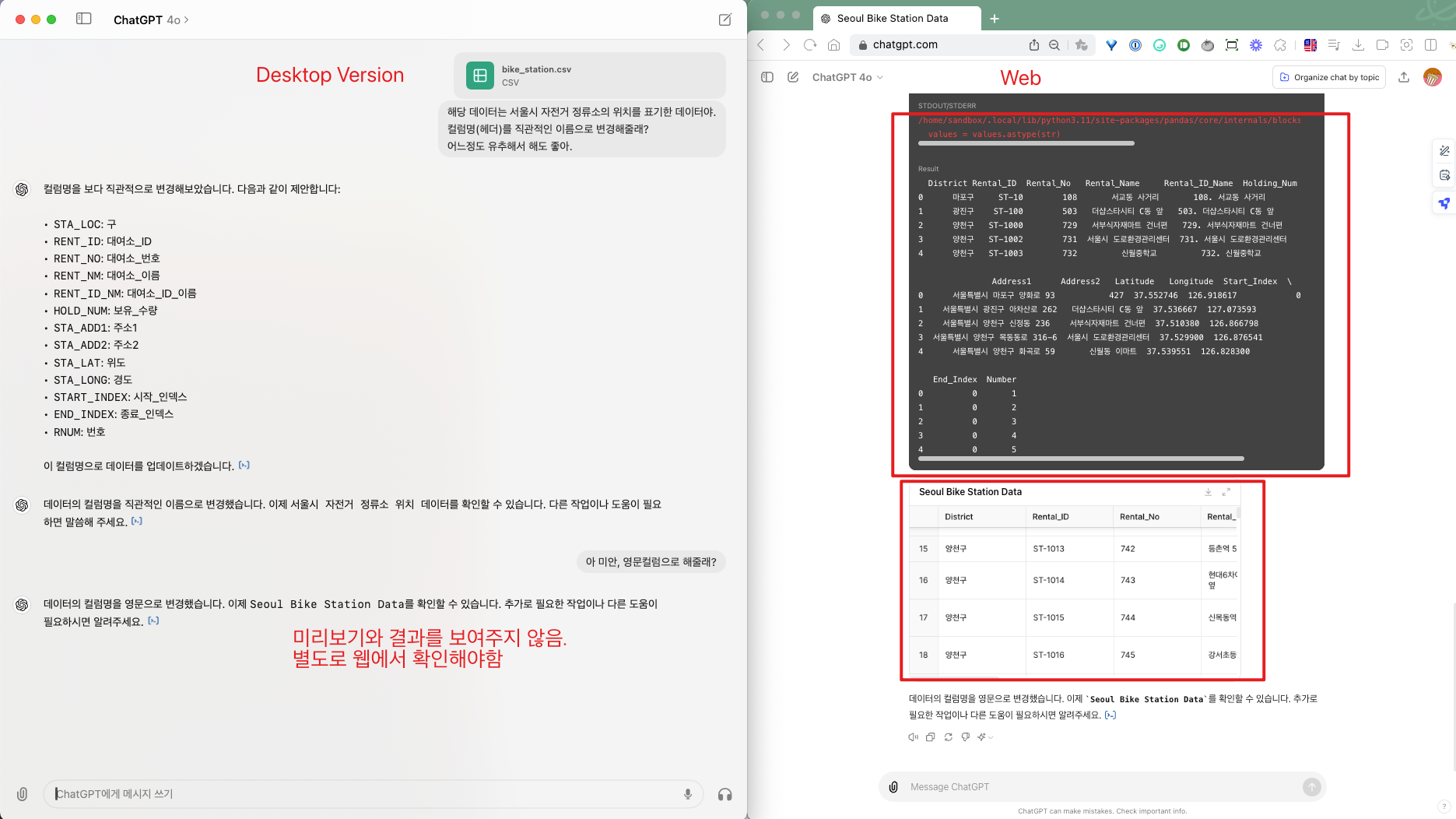
Task: Attach a file in desktop app
Action: pos(23,794)
